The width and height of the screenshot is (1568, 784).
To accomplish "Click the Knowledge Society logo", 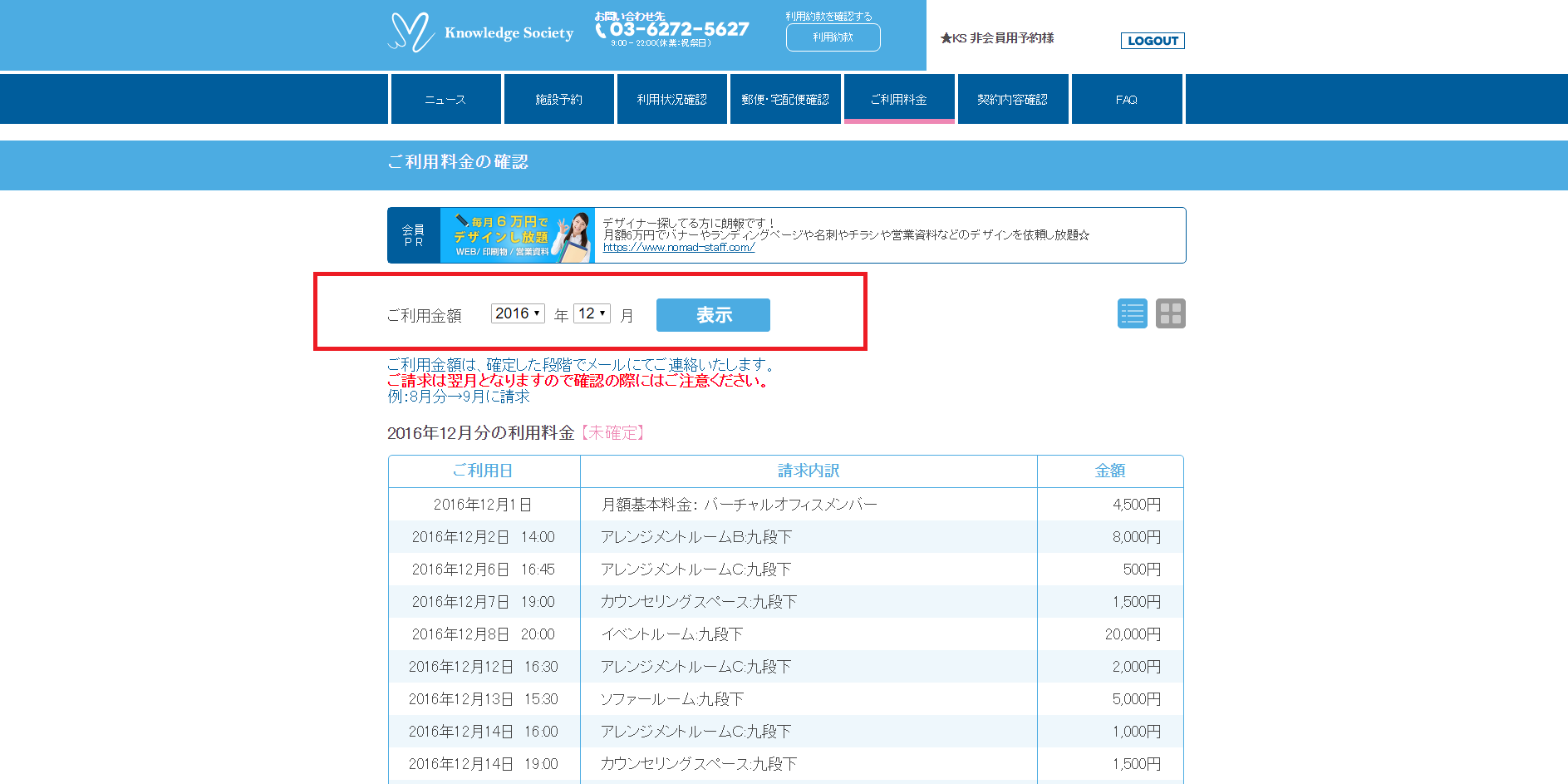I will (x=480, y=33).
